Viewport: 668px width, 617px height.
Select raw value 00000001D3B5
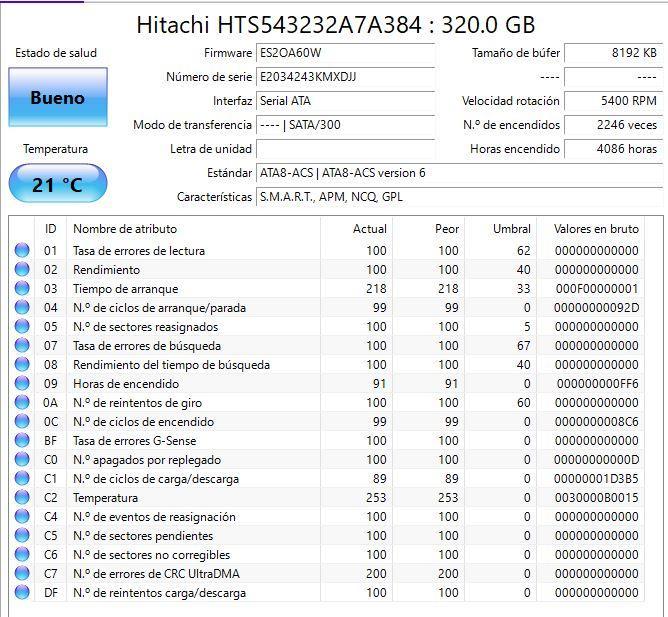[x=596, y=479]
